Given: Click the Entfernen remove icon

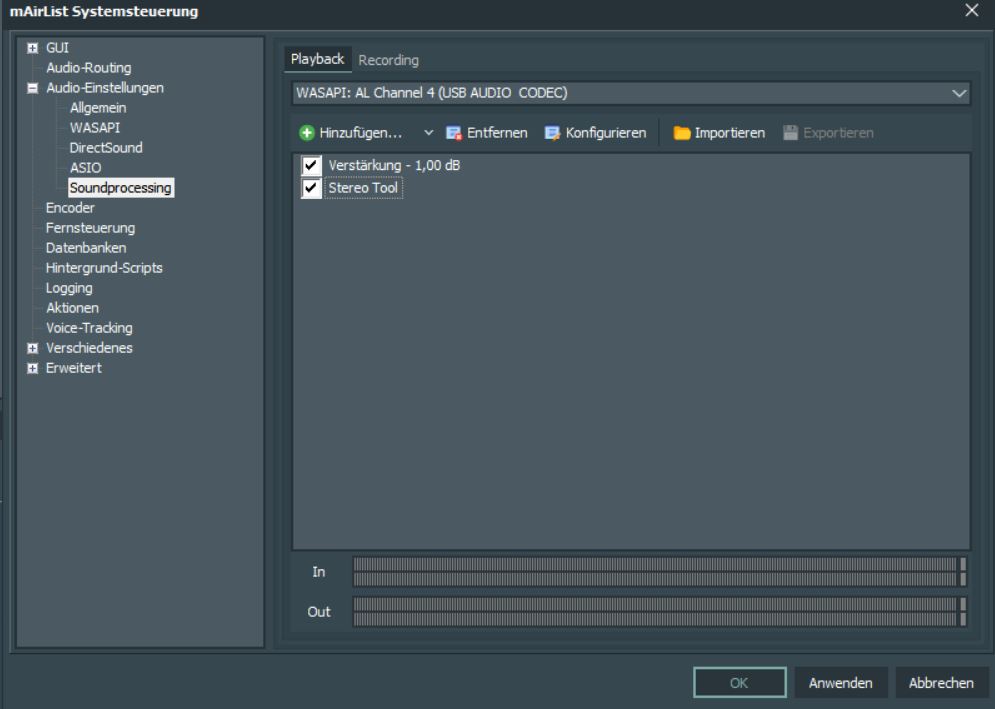Looking at the screenshot, I should (454, 133).
